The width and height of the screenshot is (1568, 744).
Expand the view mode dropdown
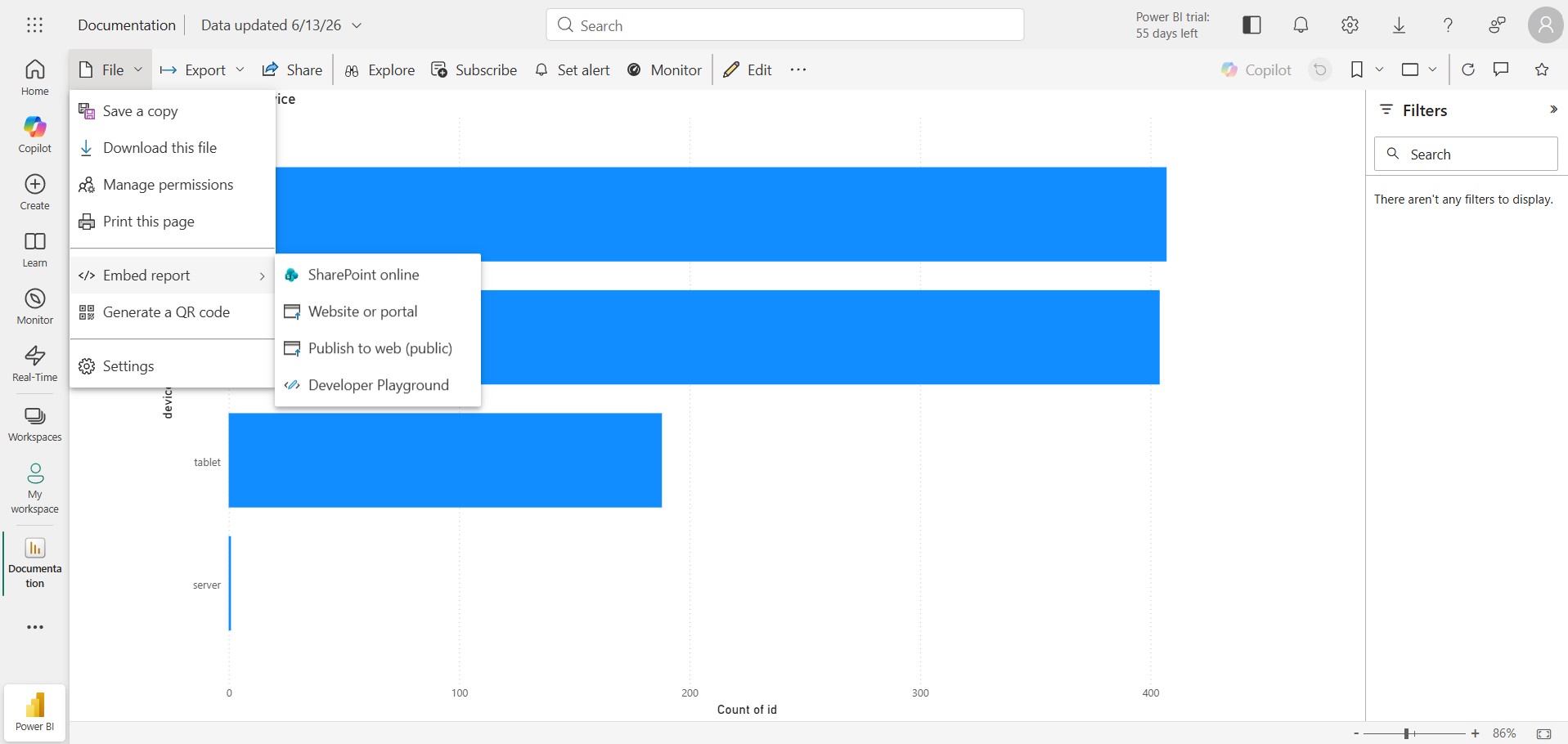point(1432,69)
